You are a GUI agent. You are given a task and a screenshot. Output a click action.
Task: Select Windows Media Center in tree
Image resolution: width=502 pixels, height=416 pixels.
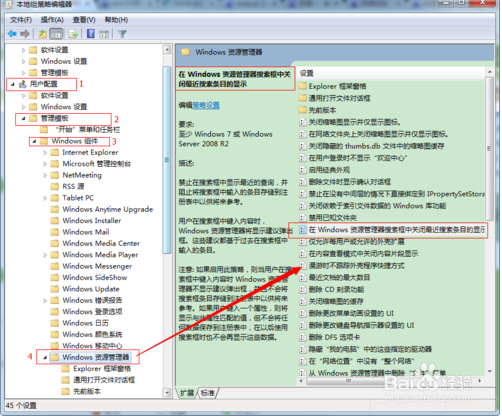(101, 243)
